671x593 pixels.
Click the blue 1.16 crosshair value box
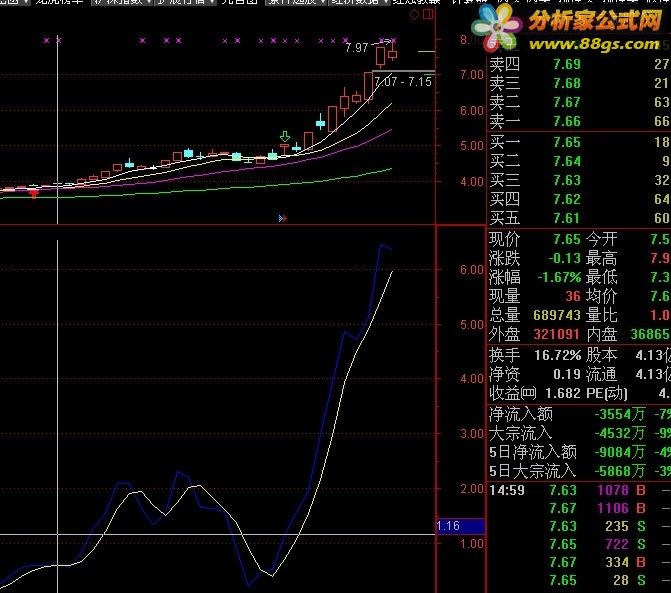[x=460, y=526]
